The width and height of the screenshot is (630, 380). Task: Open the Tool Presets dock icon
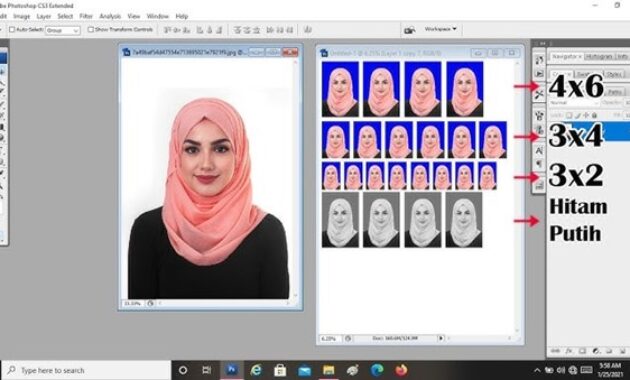click(539, 95)
